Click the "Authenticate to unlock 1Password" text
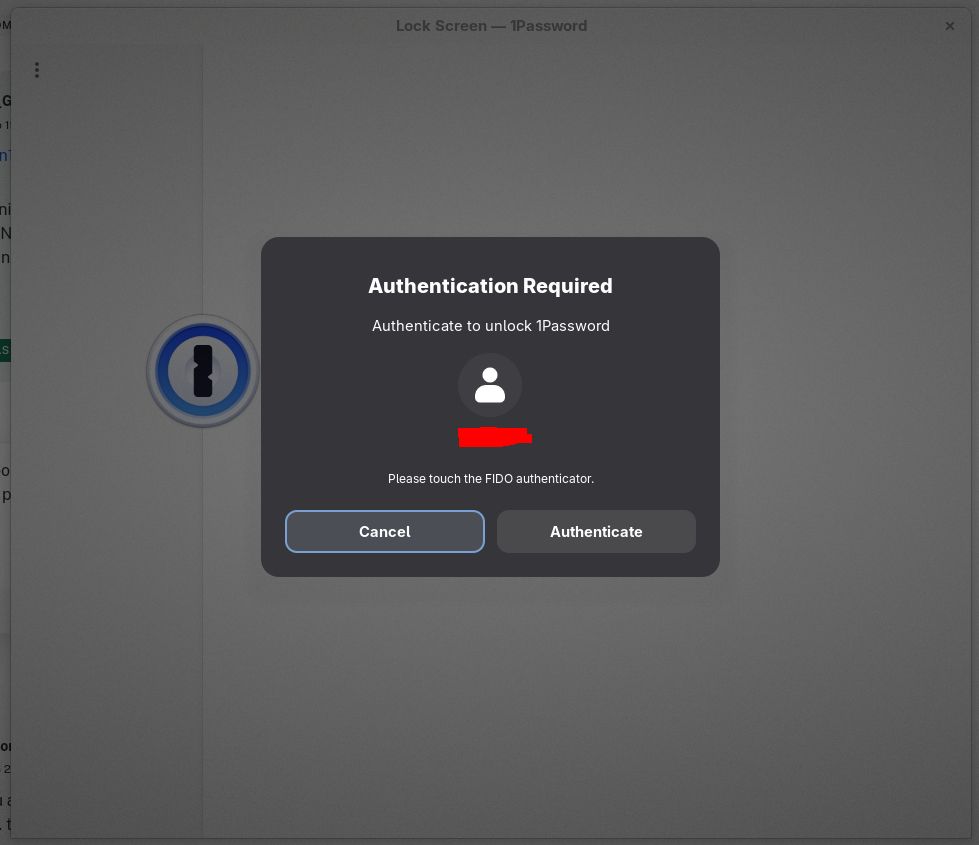The width and height of the screenshot is (979, 845). pos(490,326)
